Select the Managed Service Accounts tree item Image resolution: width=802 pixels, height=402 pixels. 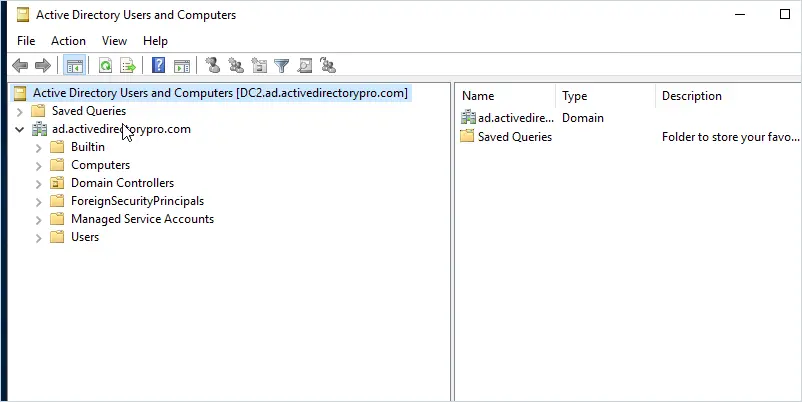click(142, 218)
